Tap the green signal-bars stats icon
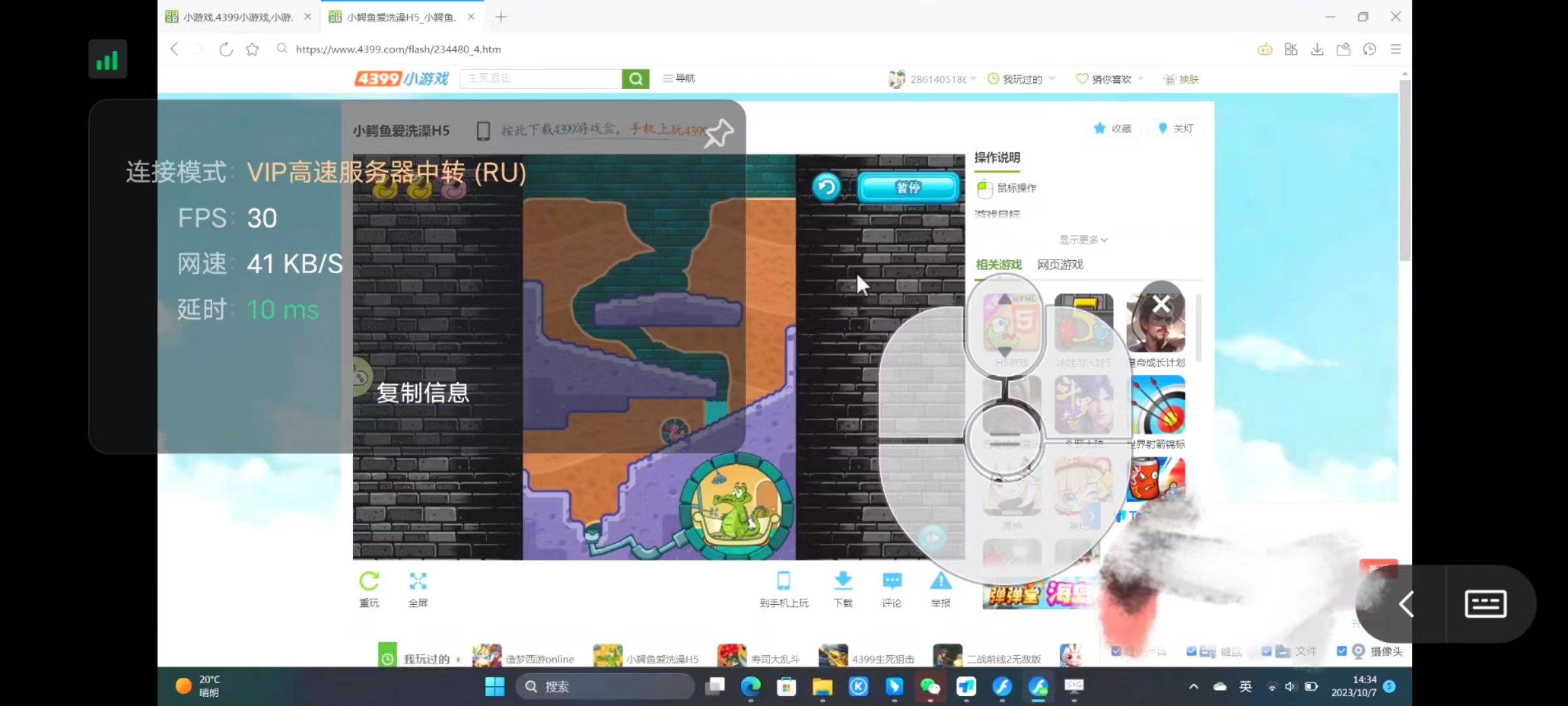The image size is (1568, 706). click(108, 59)
